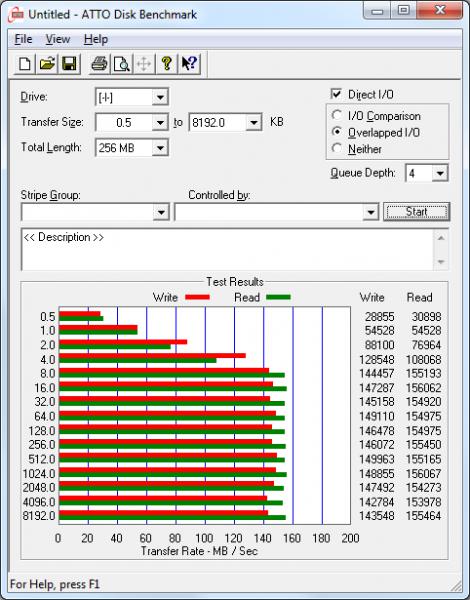Screen dimensions: 470x600
Task: Click the Description scrollbar down arrow
Action: tap(441, 262)
